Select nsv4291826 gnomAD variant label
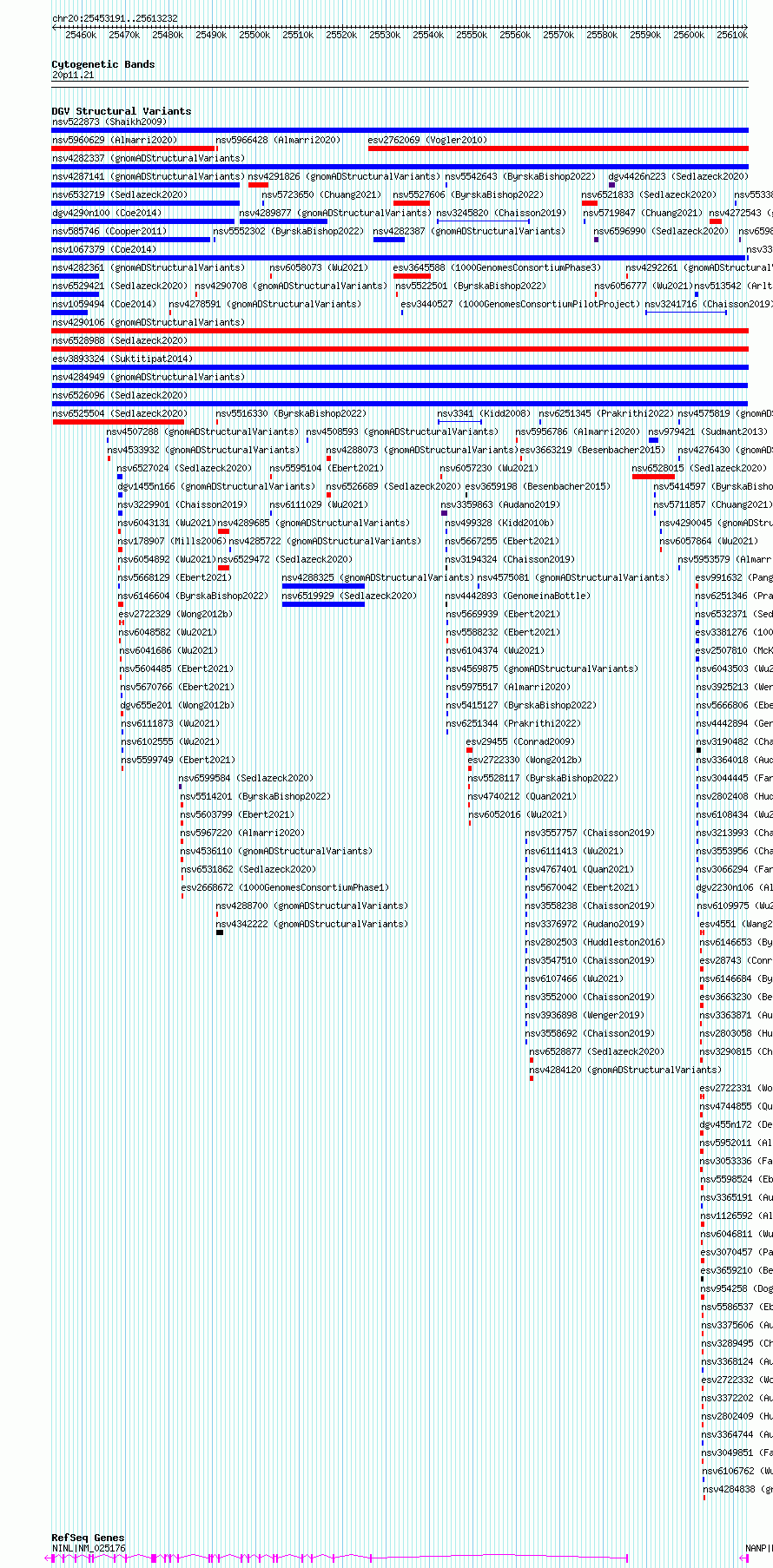Viewport: 773px width, 1568px height. (x=344, y=176)
